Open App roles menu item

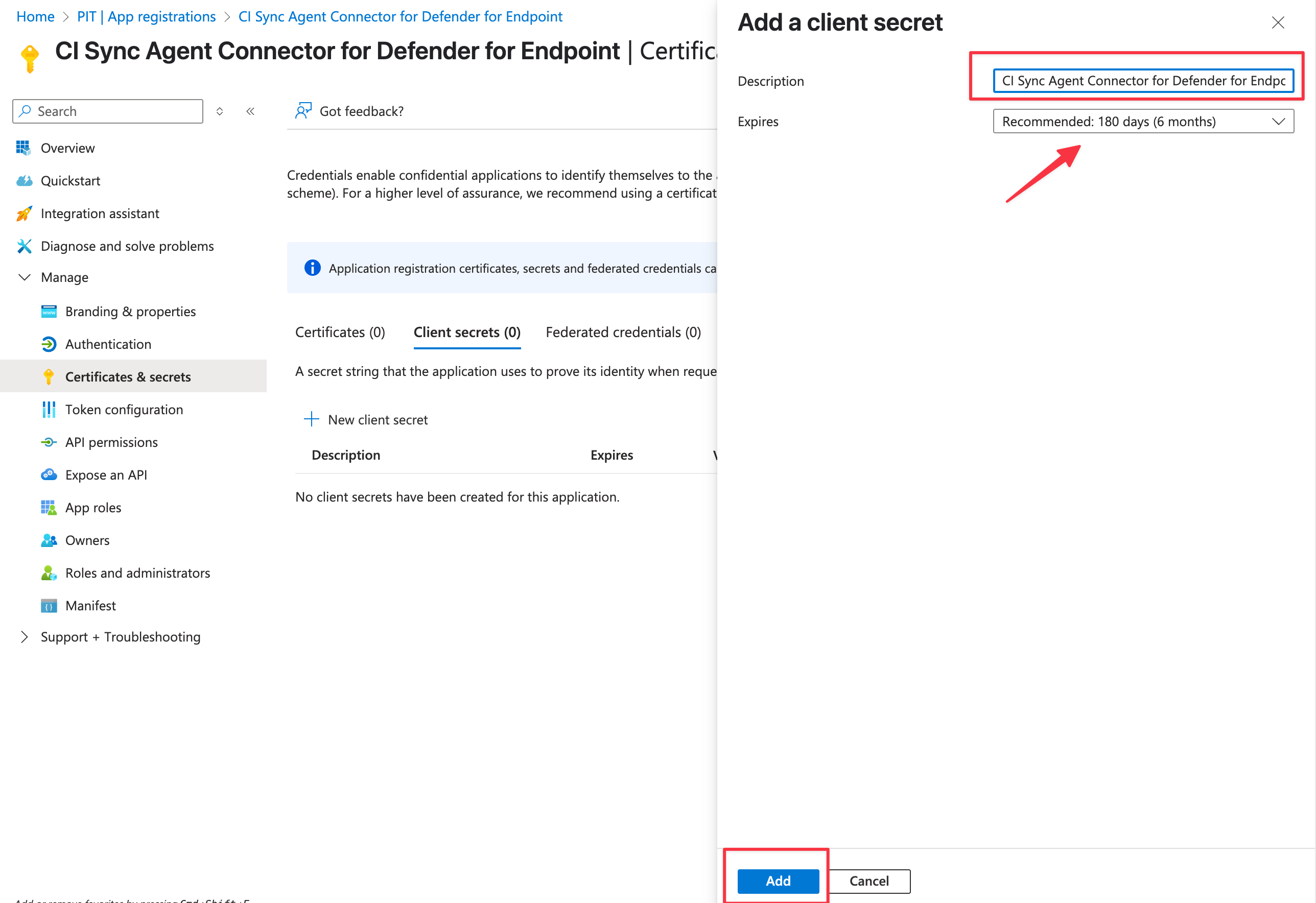(93, 508)
